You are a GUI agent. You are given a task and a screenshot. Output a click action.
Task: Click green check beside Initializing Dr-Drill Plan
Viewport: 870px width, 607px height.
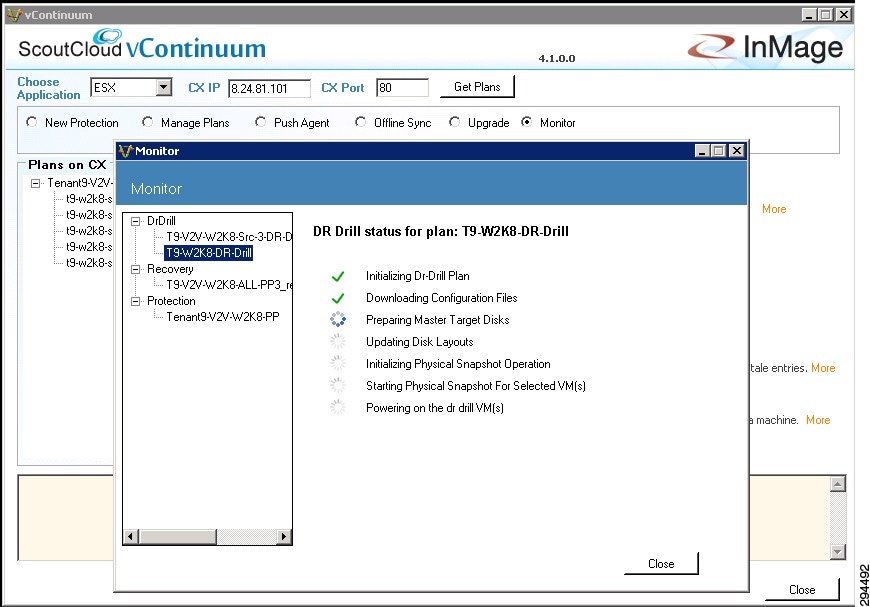pyautogui.click(x=337, y=276)
